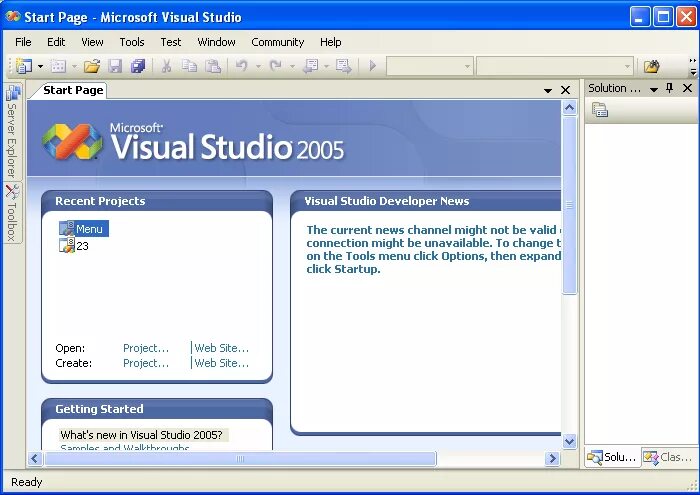Image resolution: width=700 pixels, height=495 pixels.
Task: Toggle the Solution Explorer auto-hide pin
Action: (669, 88)
